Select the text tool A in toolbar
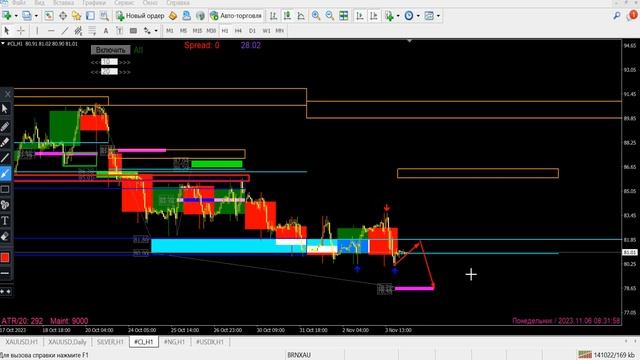 coord(106,31)
